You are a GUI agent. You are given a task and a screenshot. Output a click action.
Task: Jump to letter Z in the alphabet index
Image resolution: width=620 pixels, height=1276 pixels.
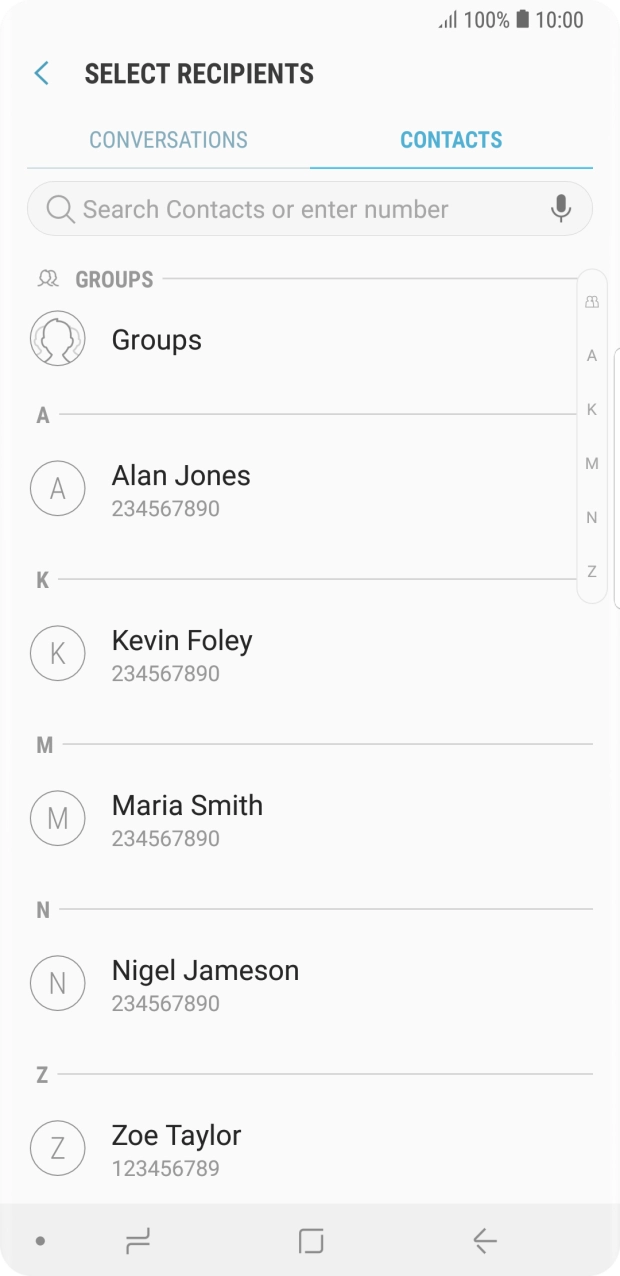[591, 571]
